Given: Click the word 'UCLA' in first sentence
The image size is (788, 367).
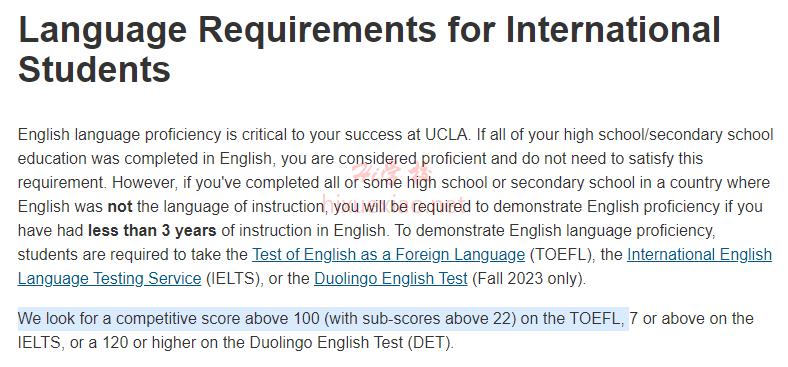Looking at the screenshot, I should pos(447,135).
